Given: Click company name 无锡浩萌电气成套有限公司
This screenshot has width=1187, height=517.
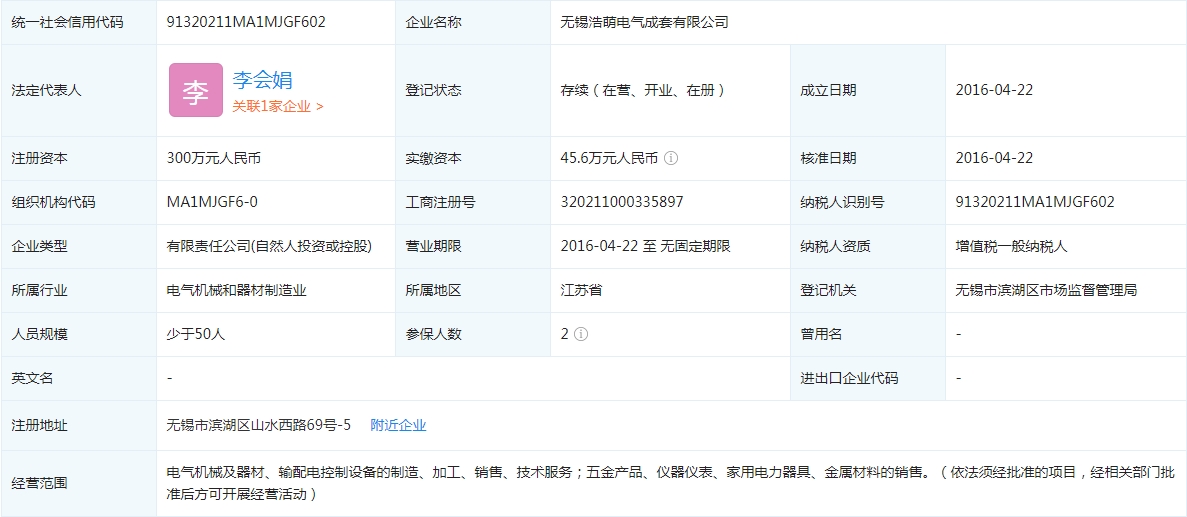Looking at the screenshot, I should pos(644,22).
